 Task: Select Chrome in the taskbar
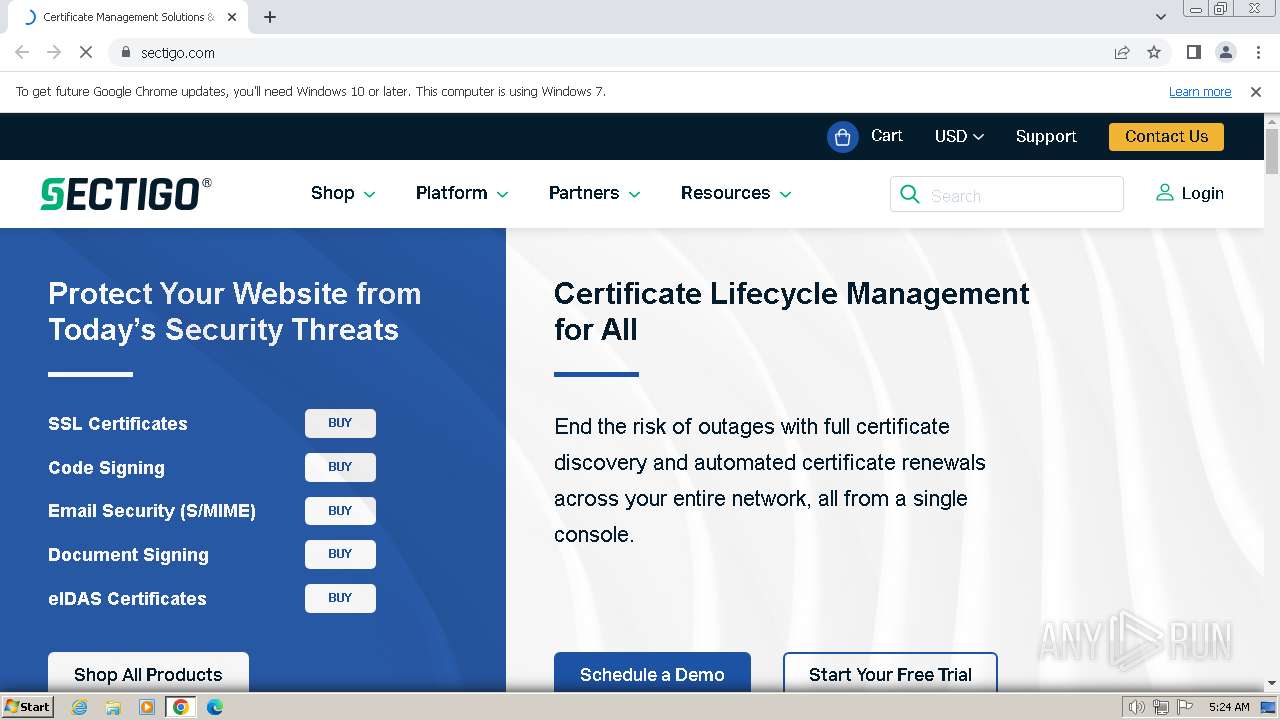point(181,707)
